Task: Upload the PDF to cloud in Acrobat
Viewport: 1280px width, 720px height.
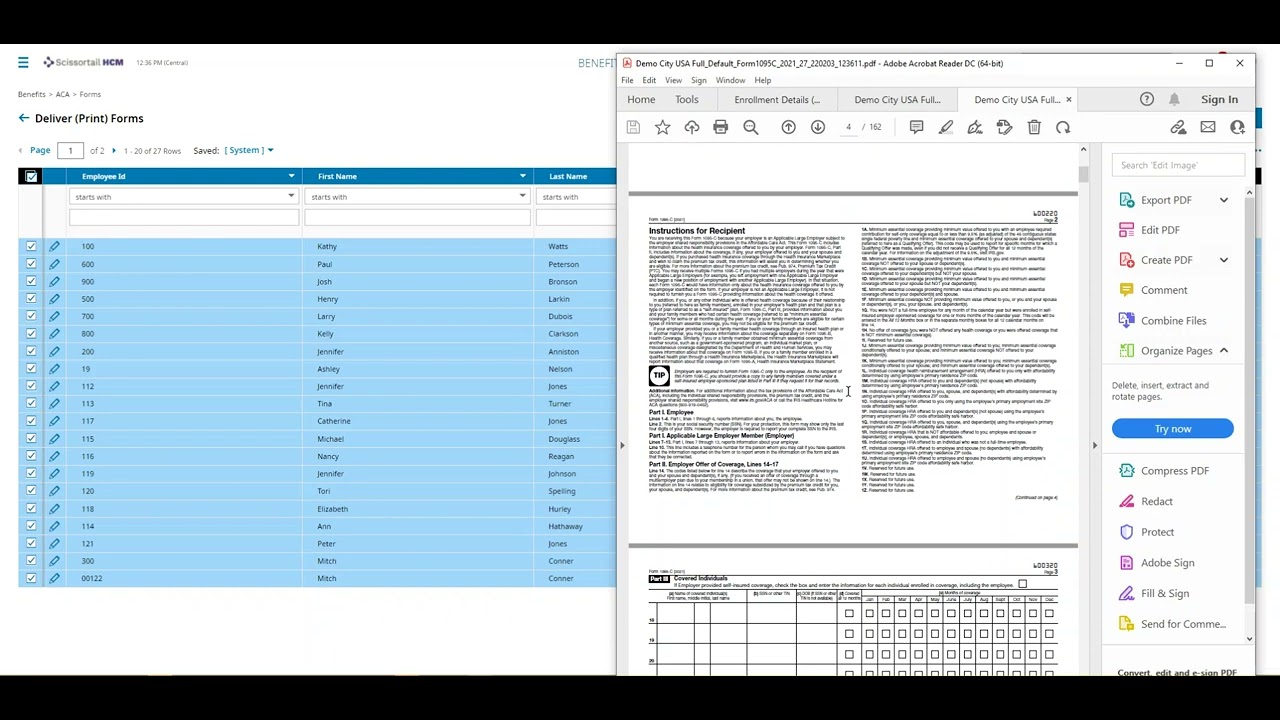Action: point(692,127)
